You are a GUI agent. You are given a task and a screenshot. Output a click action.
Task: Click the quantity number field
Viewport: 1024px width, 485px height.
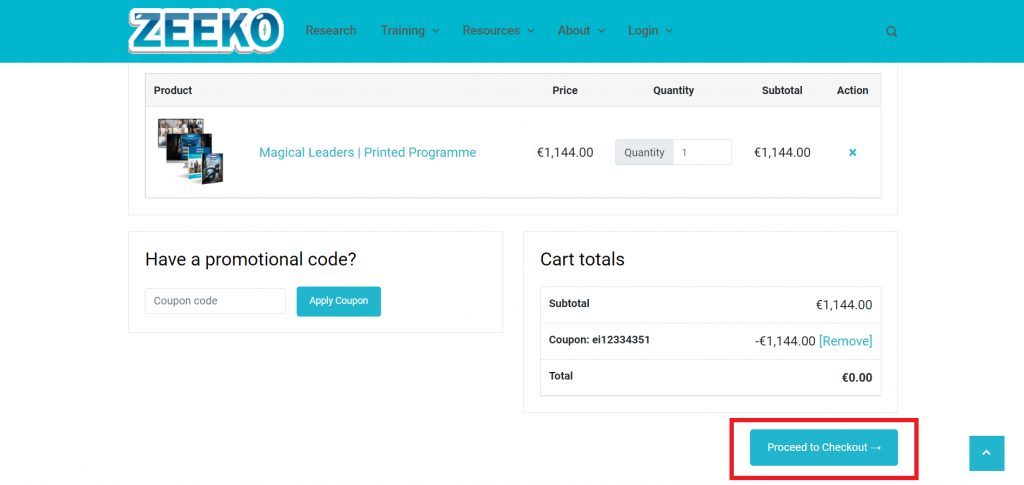coord(702,153)
